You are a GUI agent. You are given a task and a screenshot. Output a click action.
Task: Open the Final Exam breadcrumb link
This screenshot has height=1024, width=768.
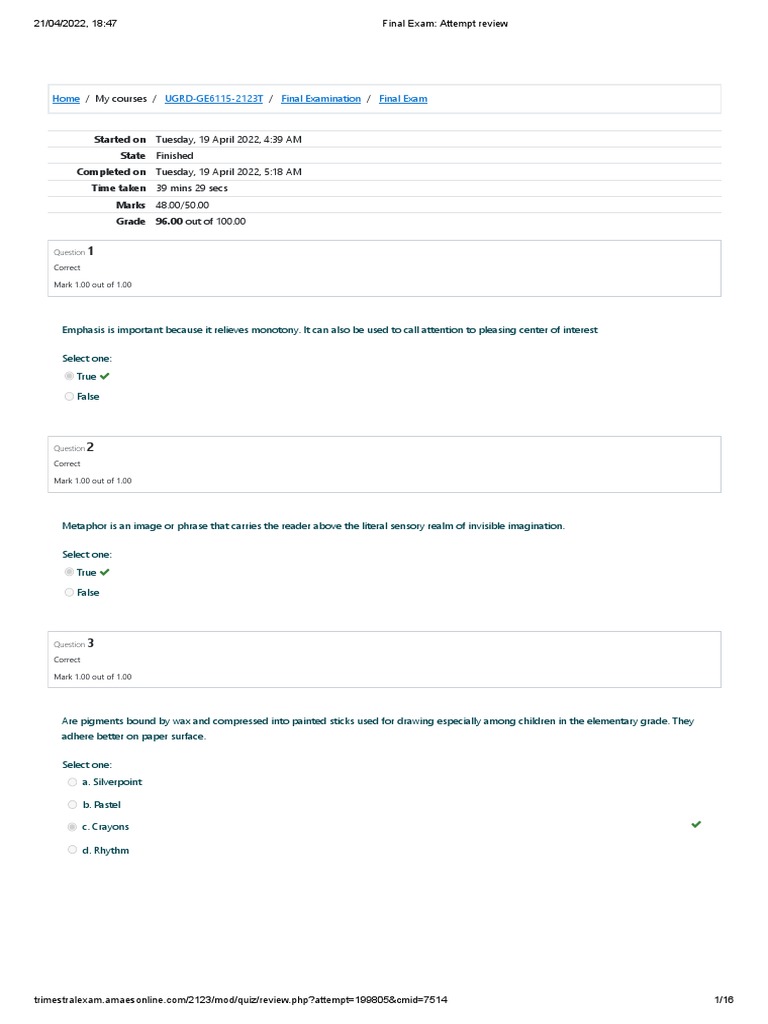(x=403, y=99)
